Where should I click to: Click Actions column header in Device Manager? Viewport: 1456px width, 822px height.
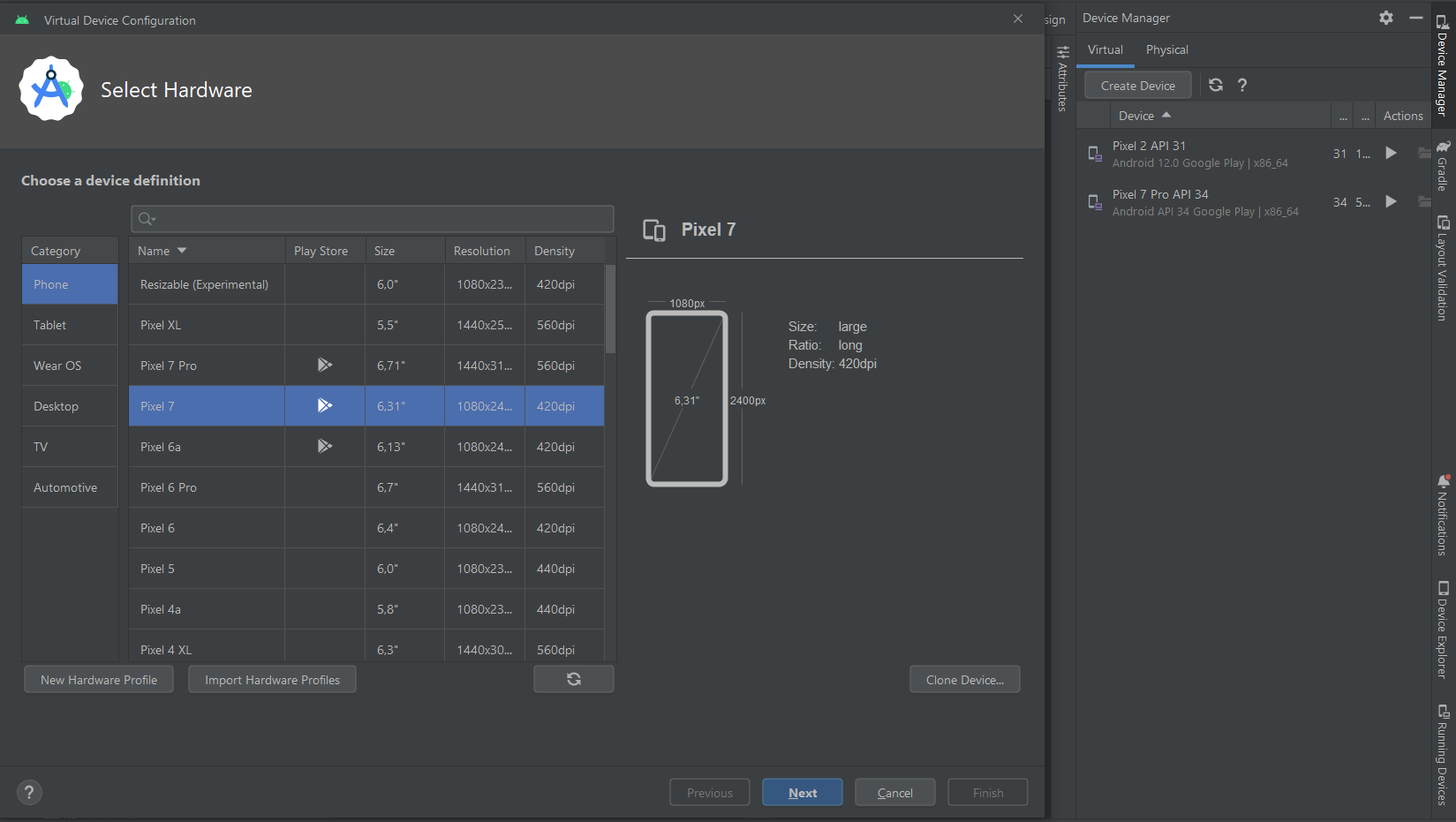pyautogui.click(x=1403, y=116)
